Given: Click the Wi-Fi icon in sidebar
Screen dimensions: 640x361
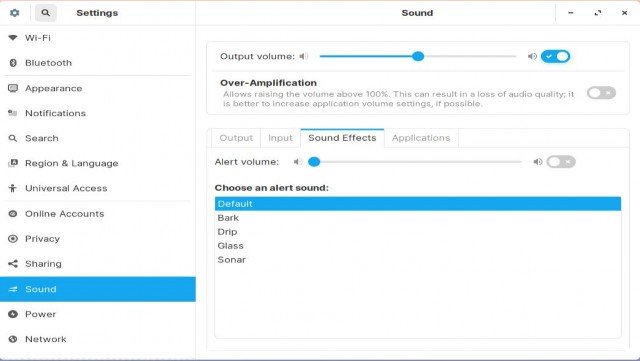Looking at the screenshot, I should [13, 38].
